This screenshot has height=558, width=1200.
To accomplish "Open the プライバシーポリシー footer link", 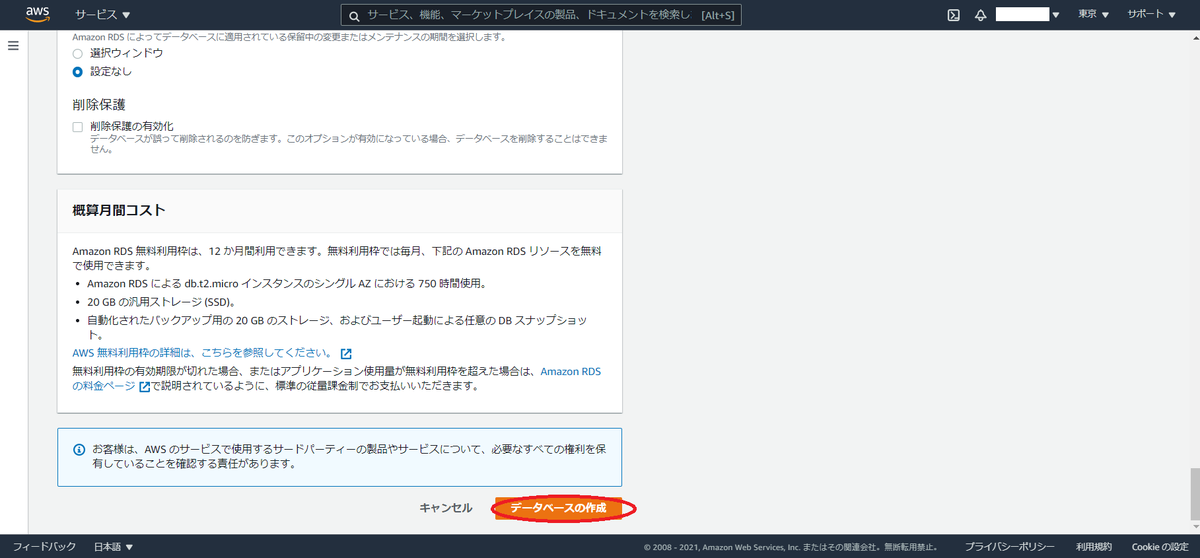I will pos(1009,547).
